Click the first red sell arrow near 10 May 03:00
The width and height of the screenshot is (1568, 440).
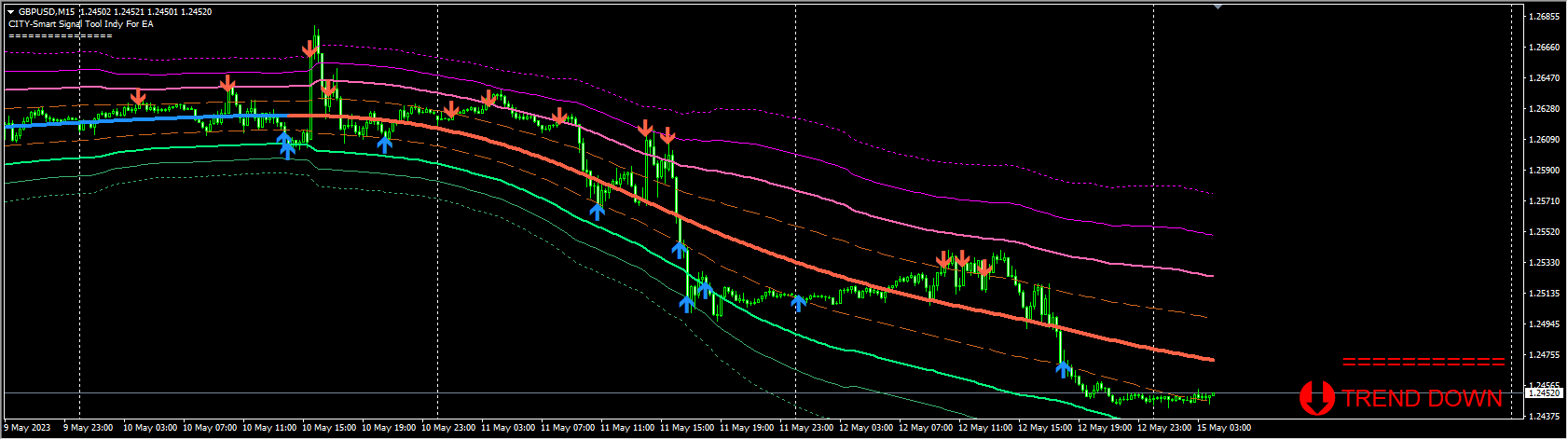click(x=138, y=97)
